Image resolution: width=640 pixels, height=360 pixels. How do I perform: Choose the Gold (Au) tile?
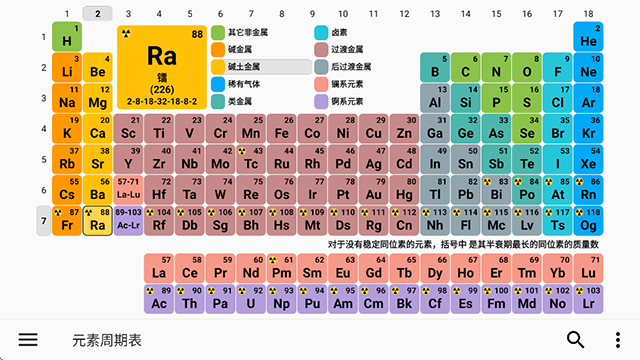(x=373, y=190)
